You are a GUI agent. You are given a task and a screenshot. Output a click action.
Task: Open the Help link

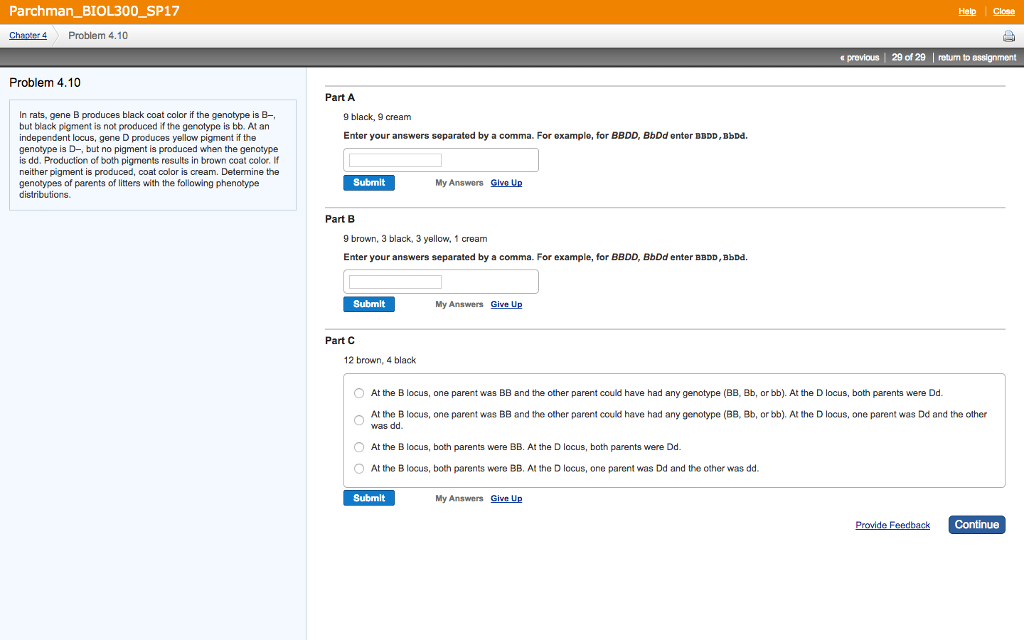click(967, 11)
